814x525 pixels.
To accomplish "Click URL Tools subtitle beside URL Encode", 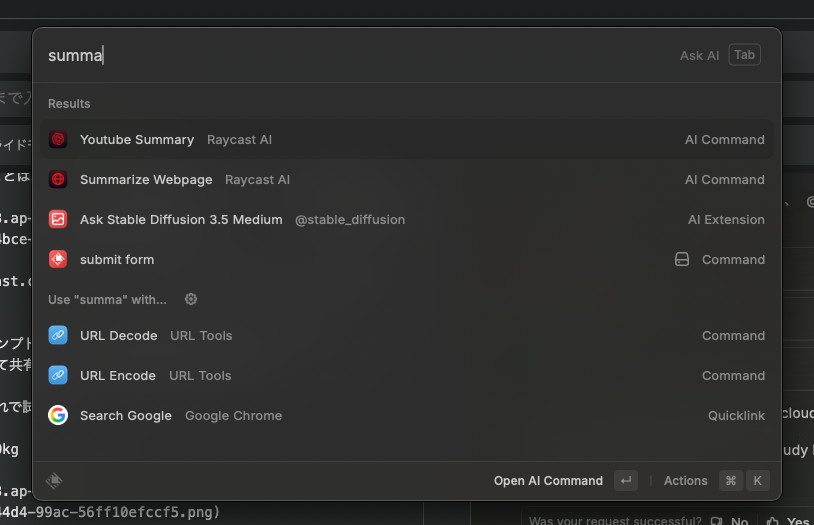I will pyautogui.click(x=200, y=375).
